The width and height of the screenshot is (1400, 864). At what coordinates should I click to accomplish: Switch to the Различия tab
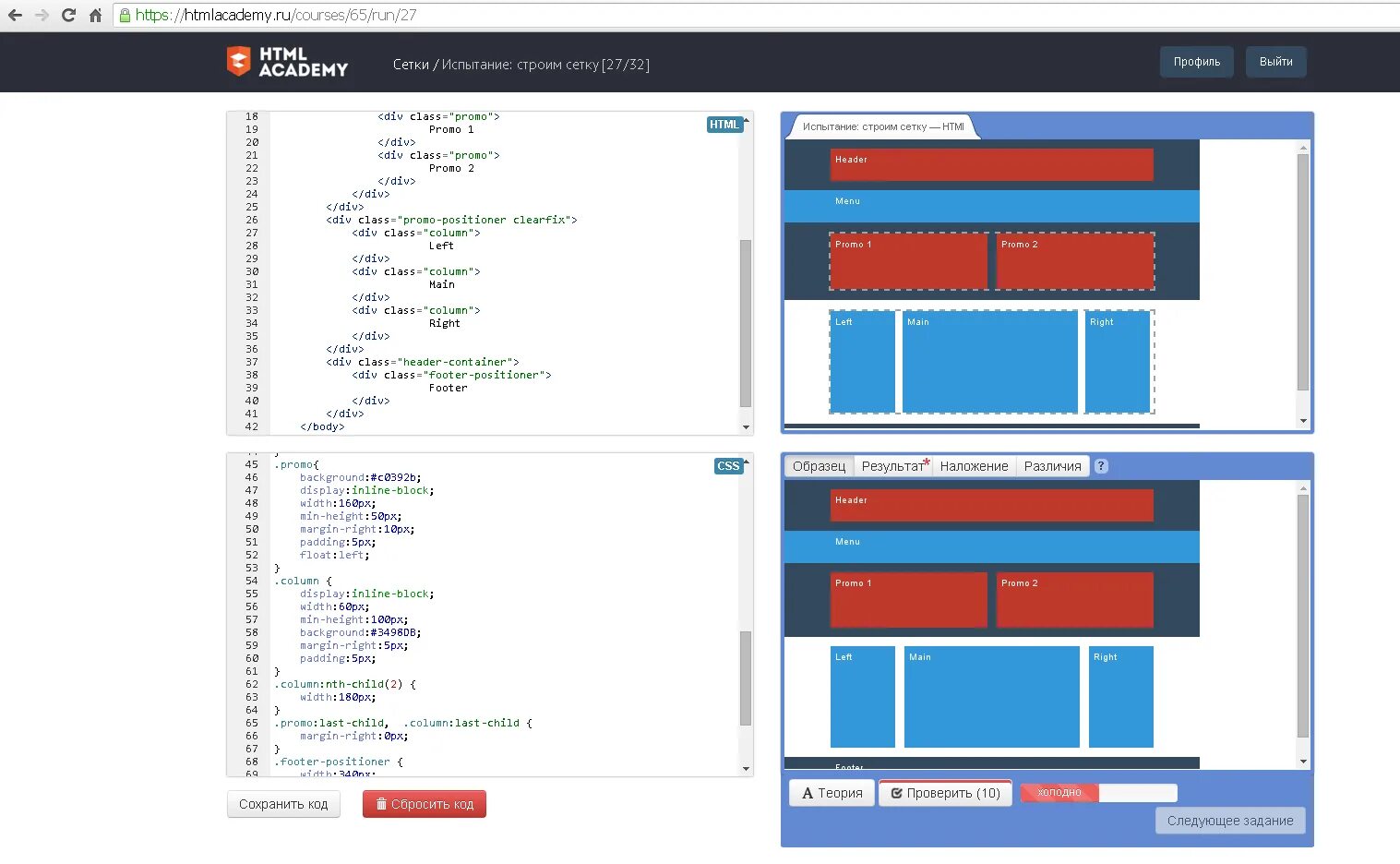pos(1052,466)
